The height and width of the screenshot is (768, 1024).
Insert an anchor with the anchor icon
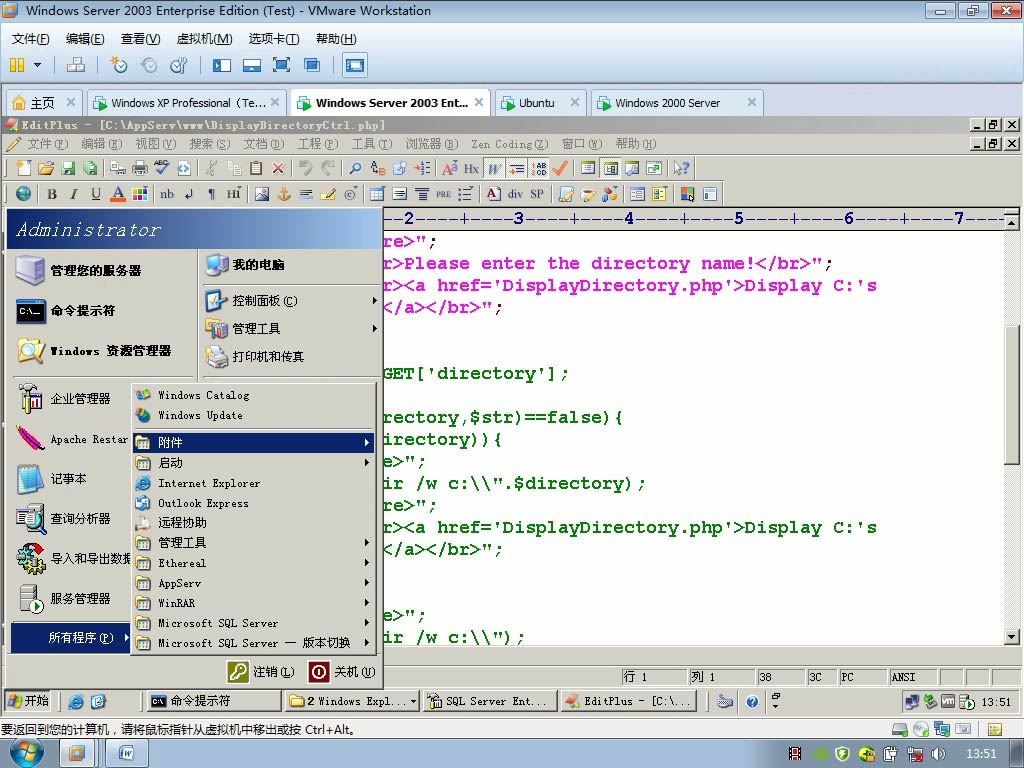(x=284, y=193)
